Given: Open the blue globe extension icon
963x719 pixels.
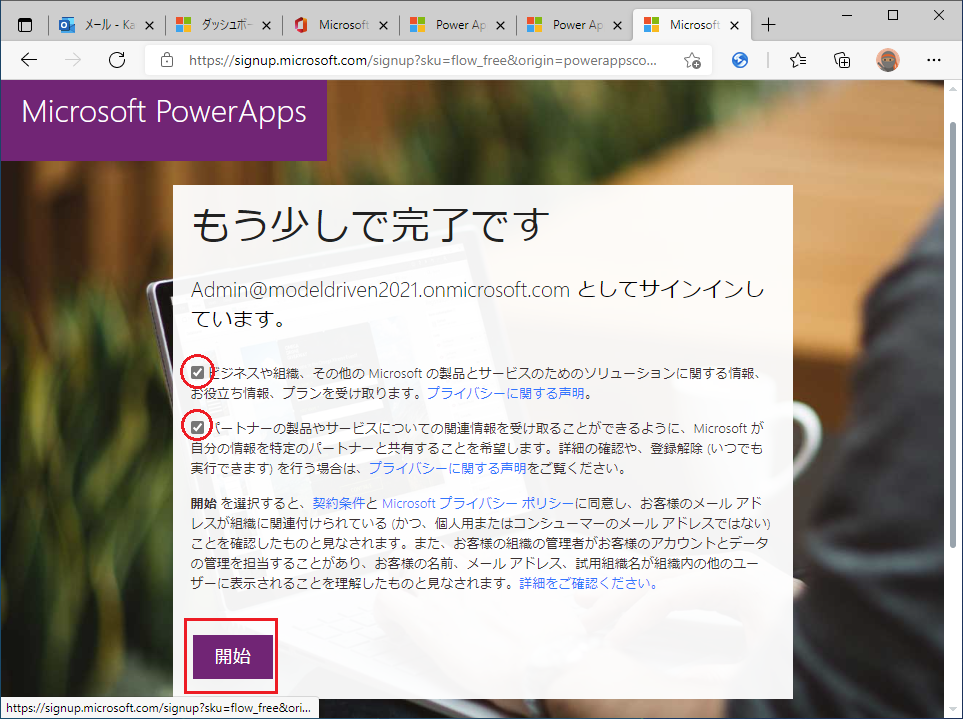Looking at the screenshot, I should [740, 60].
